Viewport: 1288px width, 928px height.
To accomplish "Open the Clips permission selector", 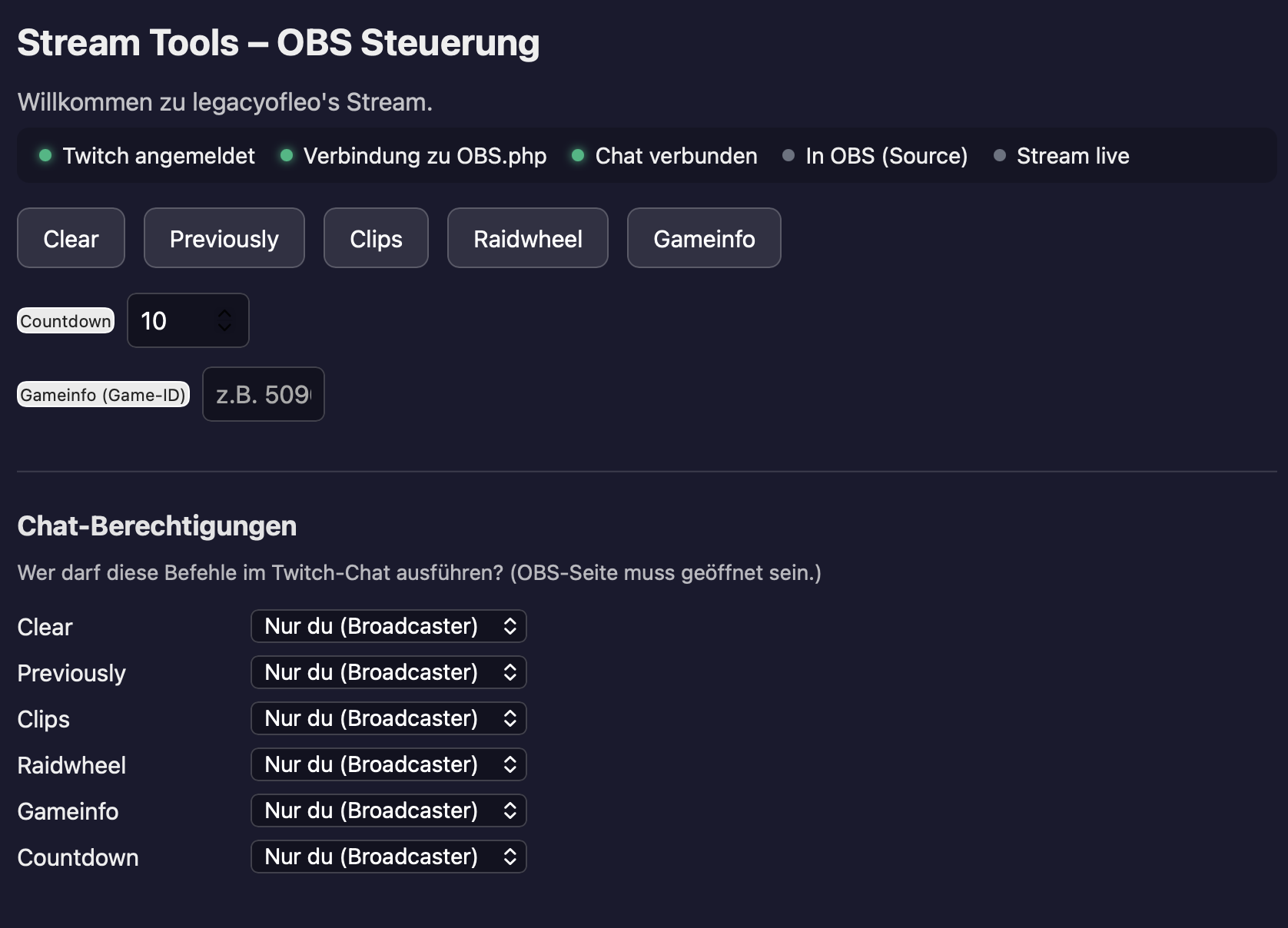I will (388, 718).
